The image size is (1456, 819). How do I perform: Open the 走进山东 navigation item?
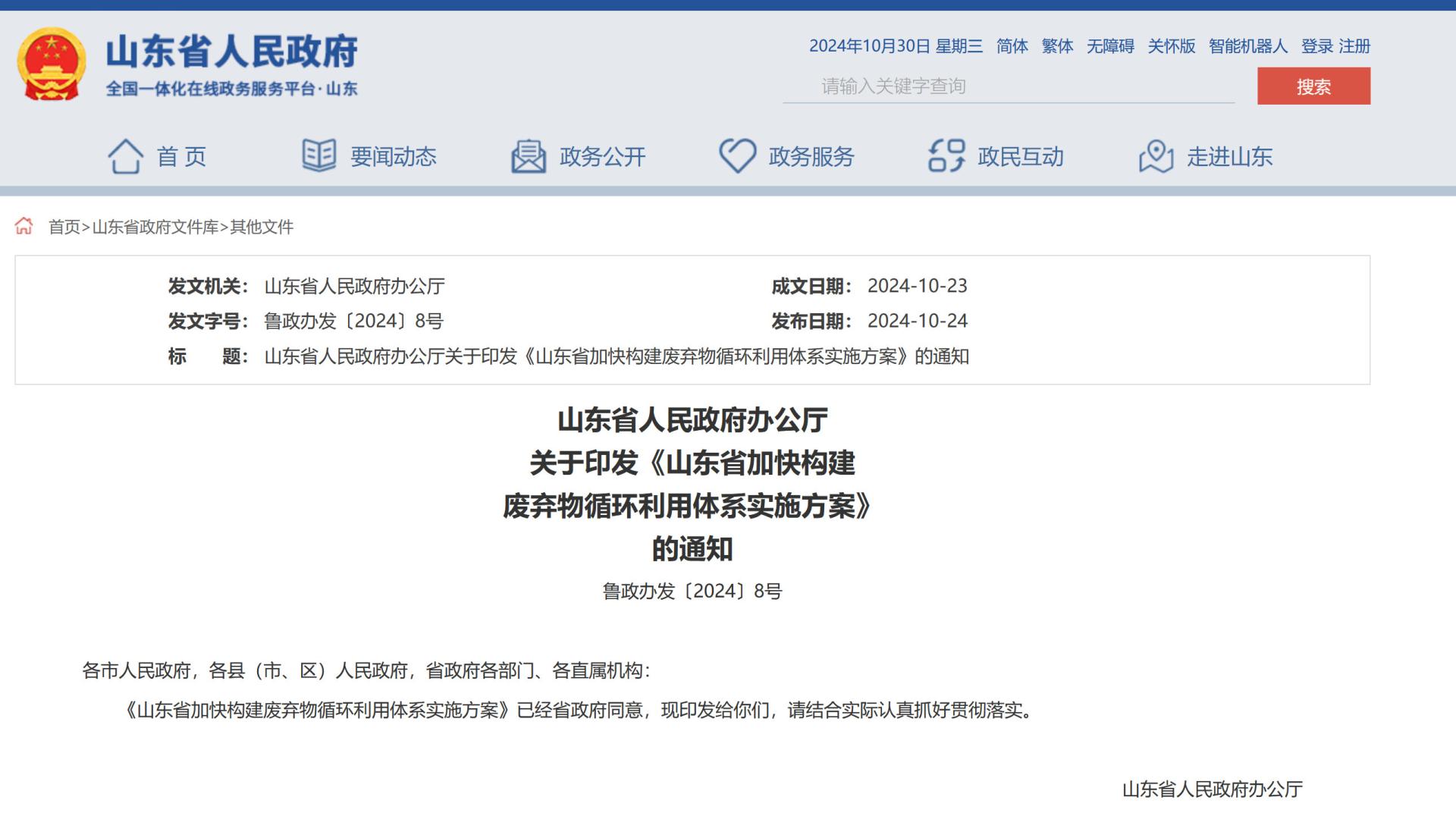click(1229, 157)
